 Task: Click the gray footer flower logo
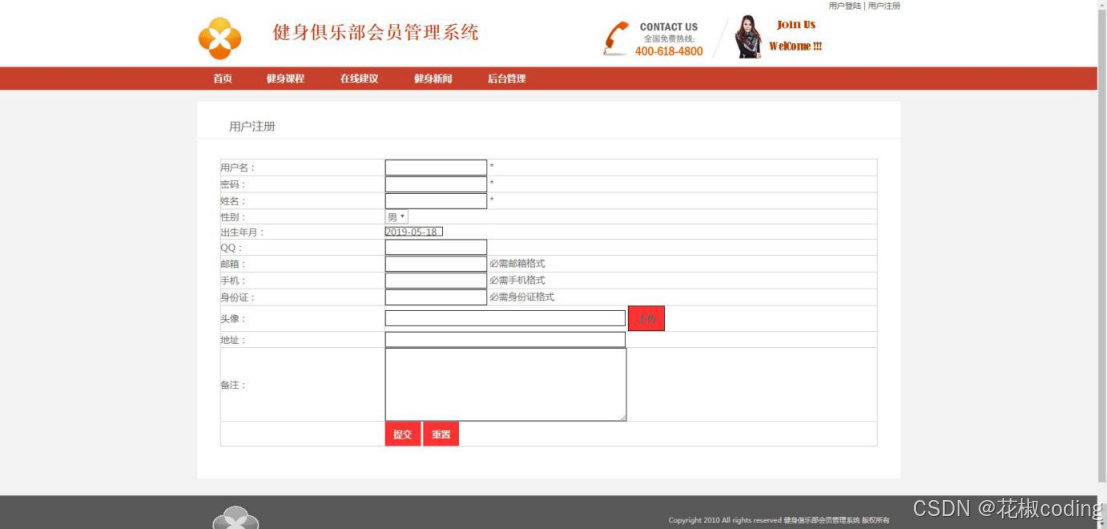click(x=236, y=519)
